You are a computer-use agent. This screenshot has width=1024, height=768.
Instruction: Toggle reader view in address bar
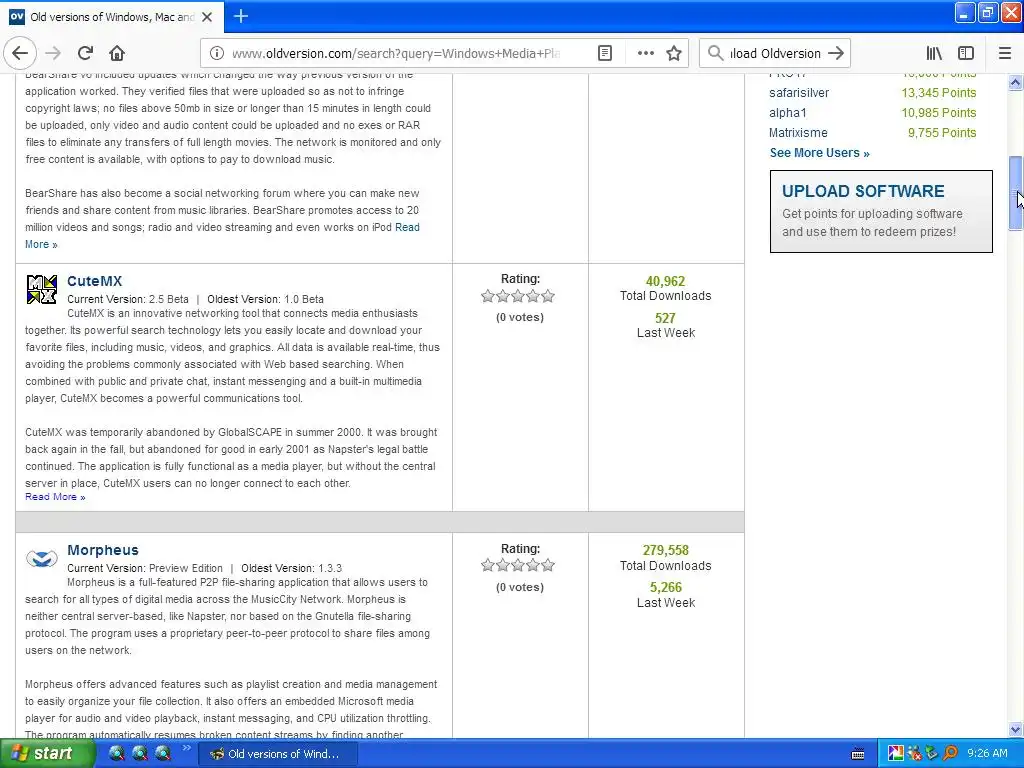[605, 53]
